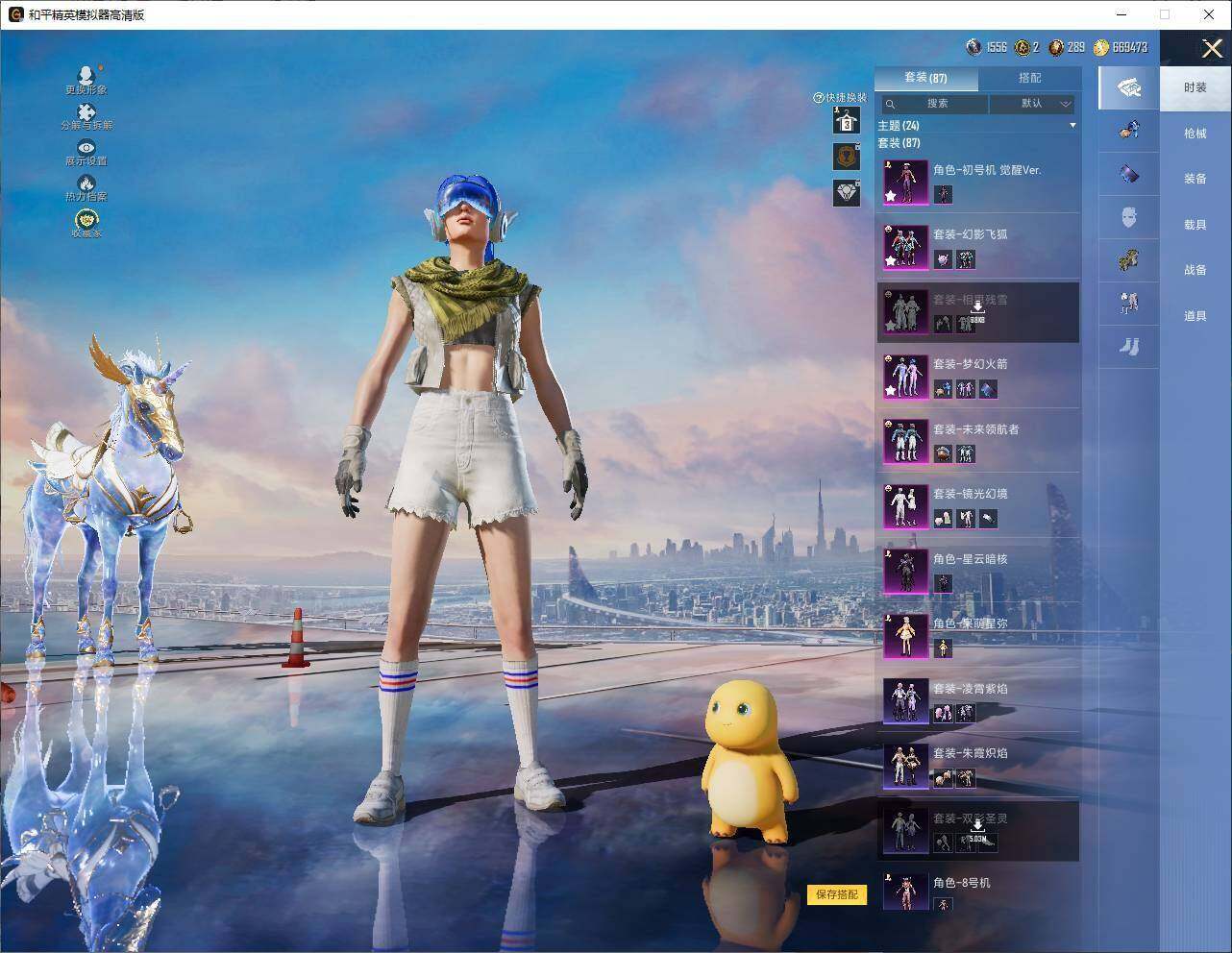This screenshot has width=1232, height=953.
Task: Open 展示设置 eye icon
Action: pos(86,147)
